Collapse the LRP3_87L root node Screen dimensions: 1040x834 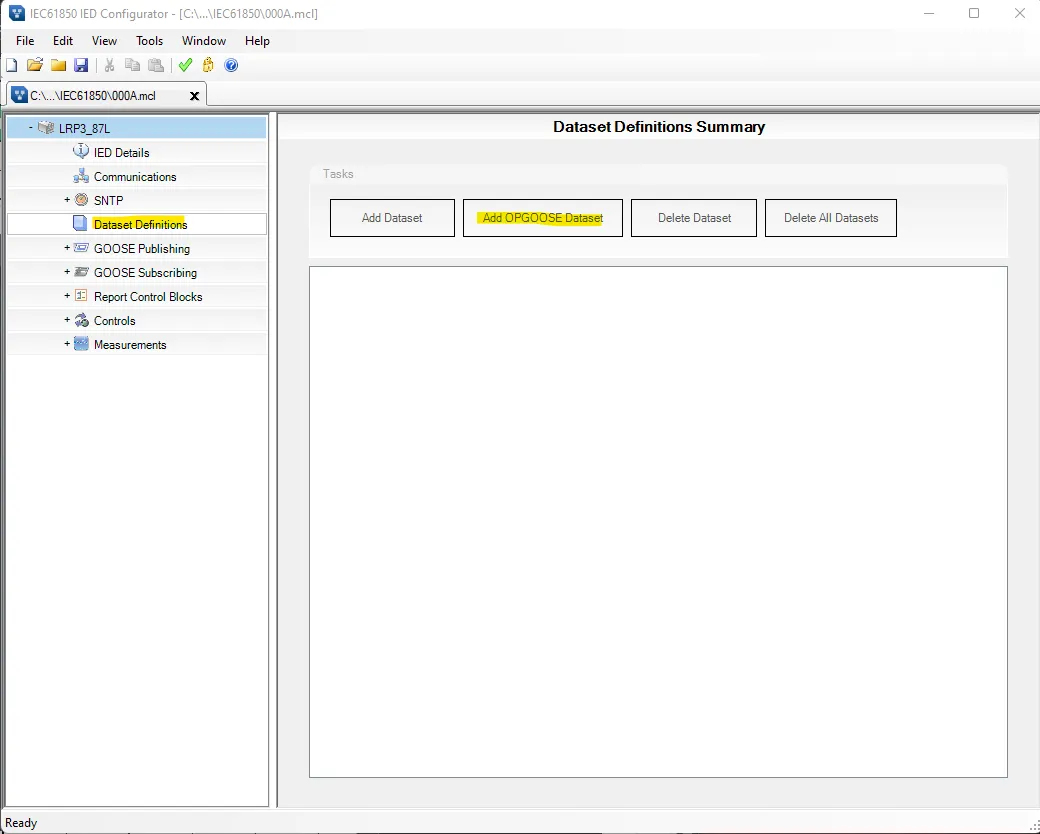pos(31,127)
